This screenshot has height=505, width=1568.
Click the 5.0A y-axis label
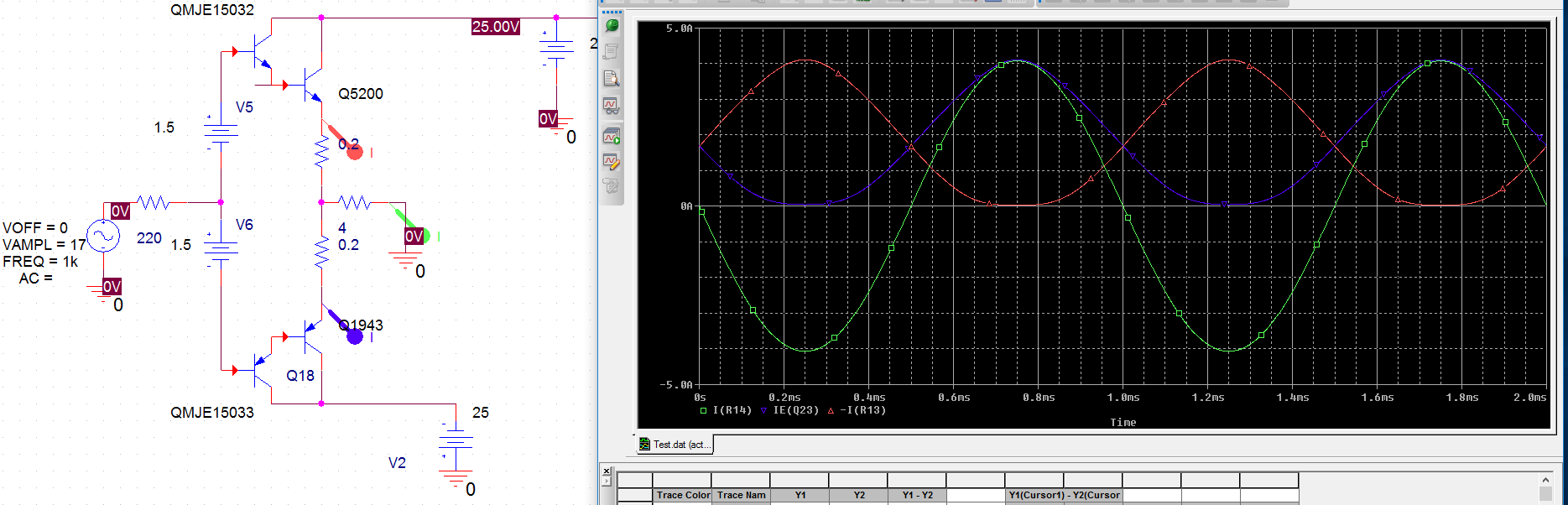(680, 29)
